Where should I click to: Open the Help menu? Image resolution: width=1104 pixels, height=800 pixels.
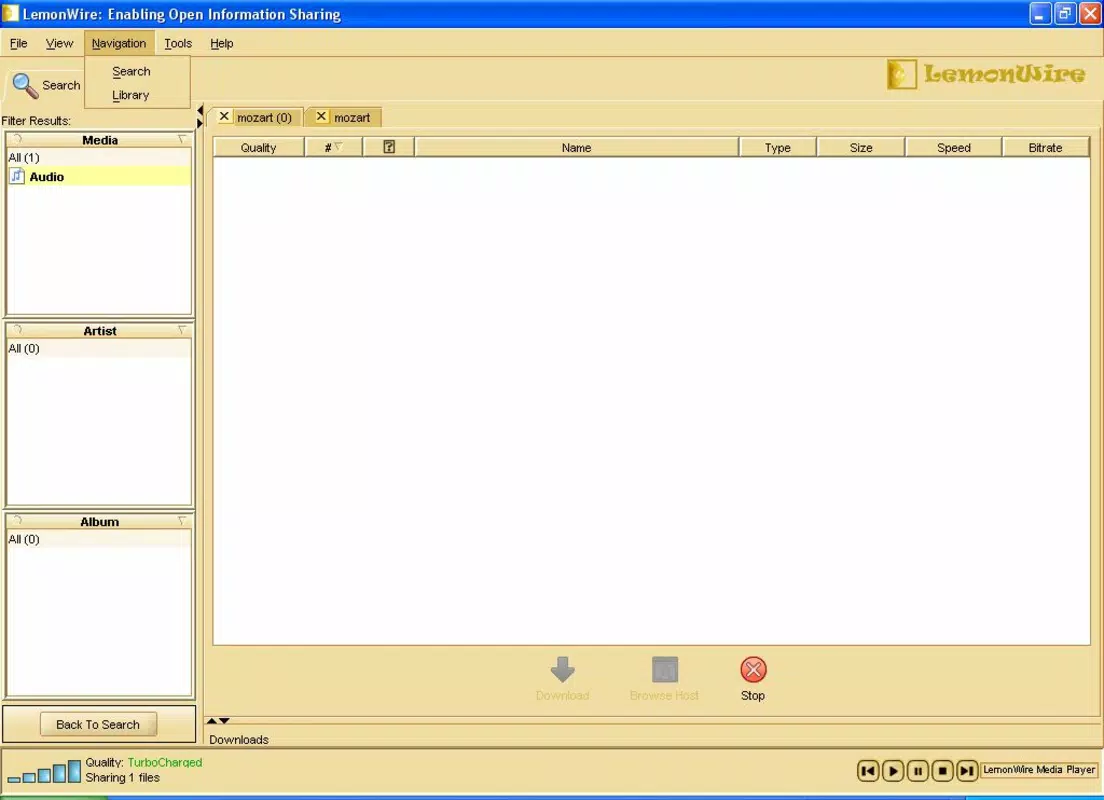tap(222, 44)
